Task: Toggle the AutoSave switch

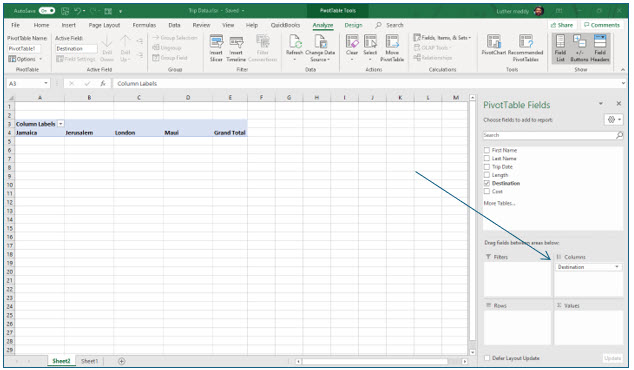Action: pos(47,11)
